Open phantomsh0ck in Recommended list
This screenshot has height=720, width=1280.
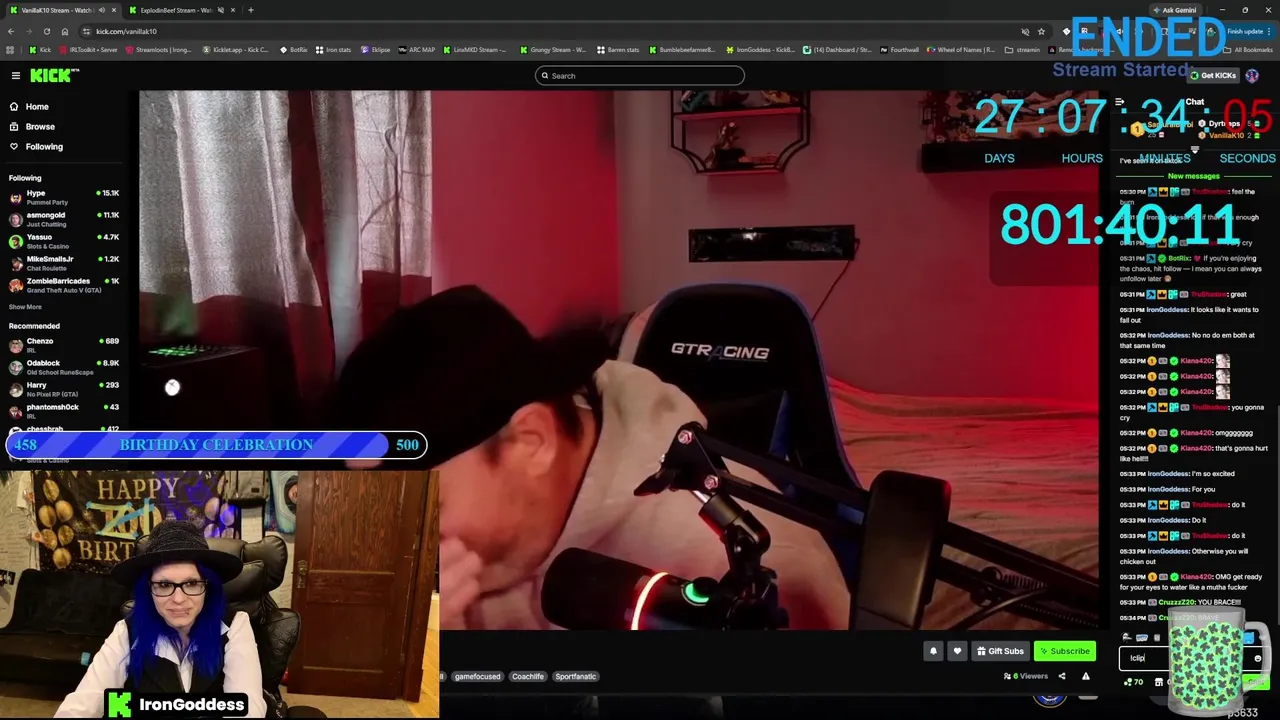64,411
